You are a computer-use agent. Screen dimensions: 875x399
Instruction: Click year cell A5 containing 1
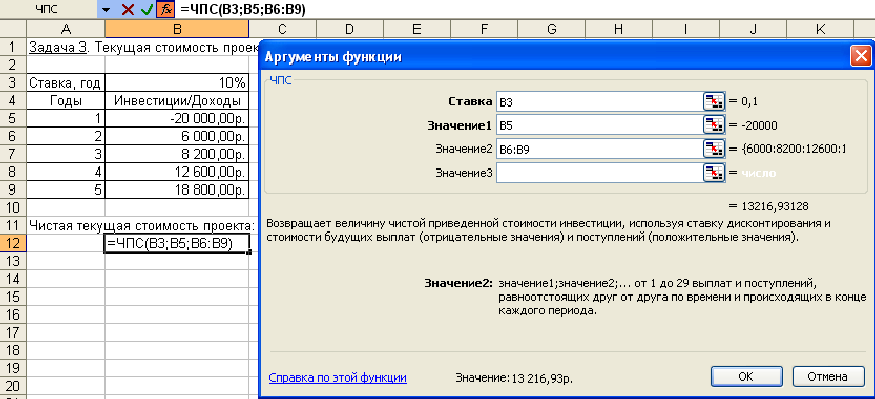point(66,119)
